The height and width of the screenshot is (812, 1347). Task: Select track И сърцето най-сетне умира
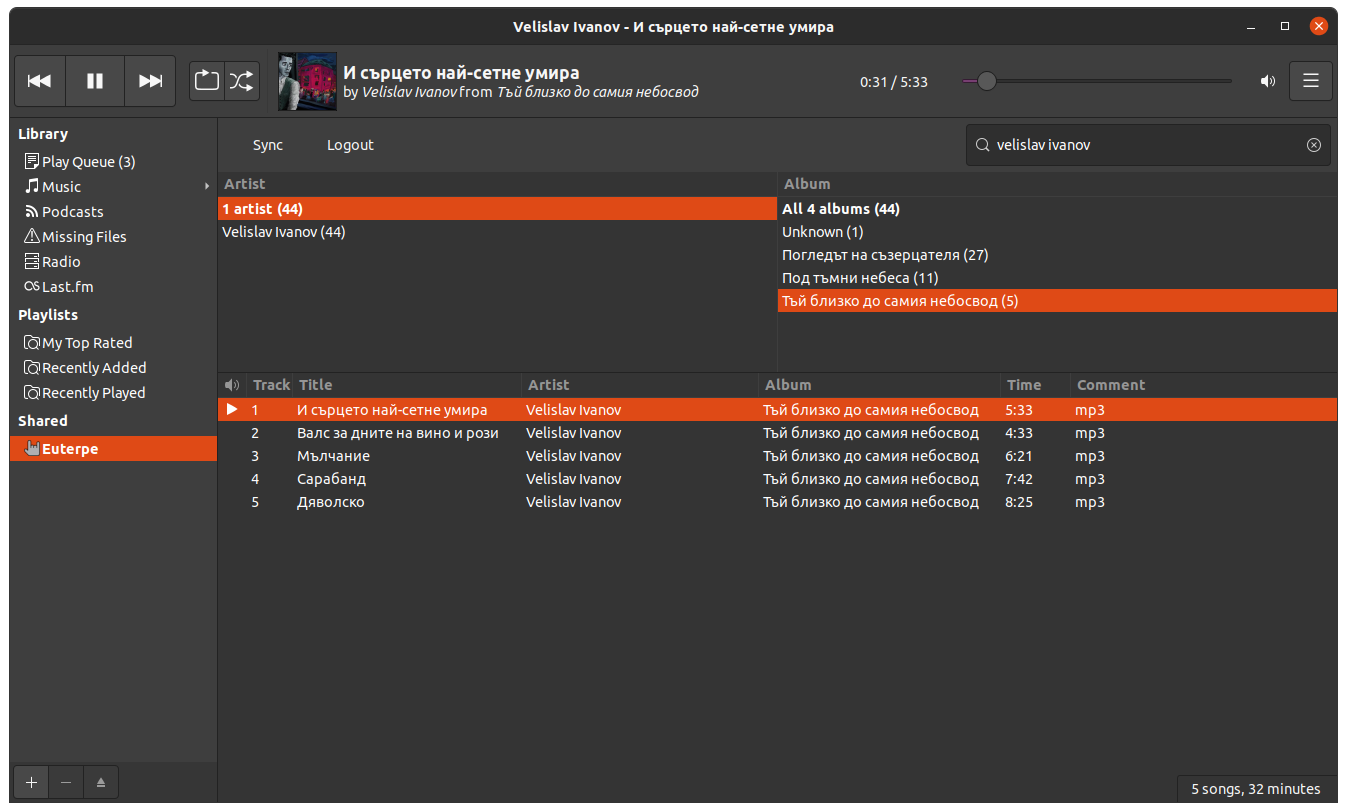(x=777, y=410)
